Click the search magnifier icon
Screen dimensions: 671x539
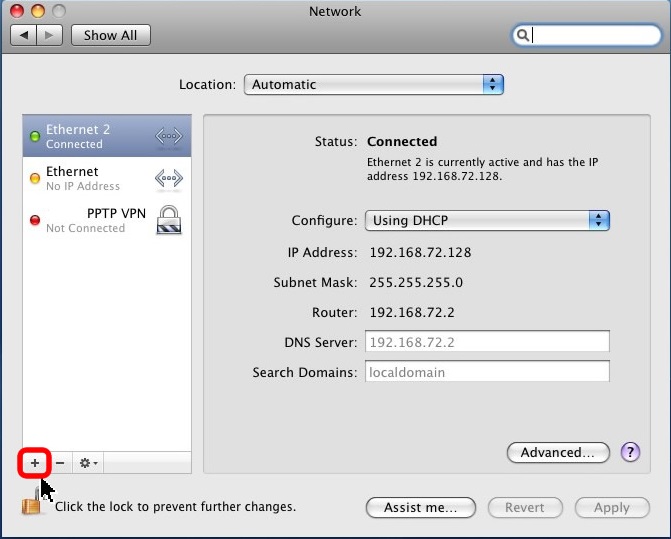point(523,35)
